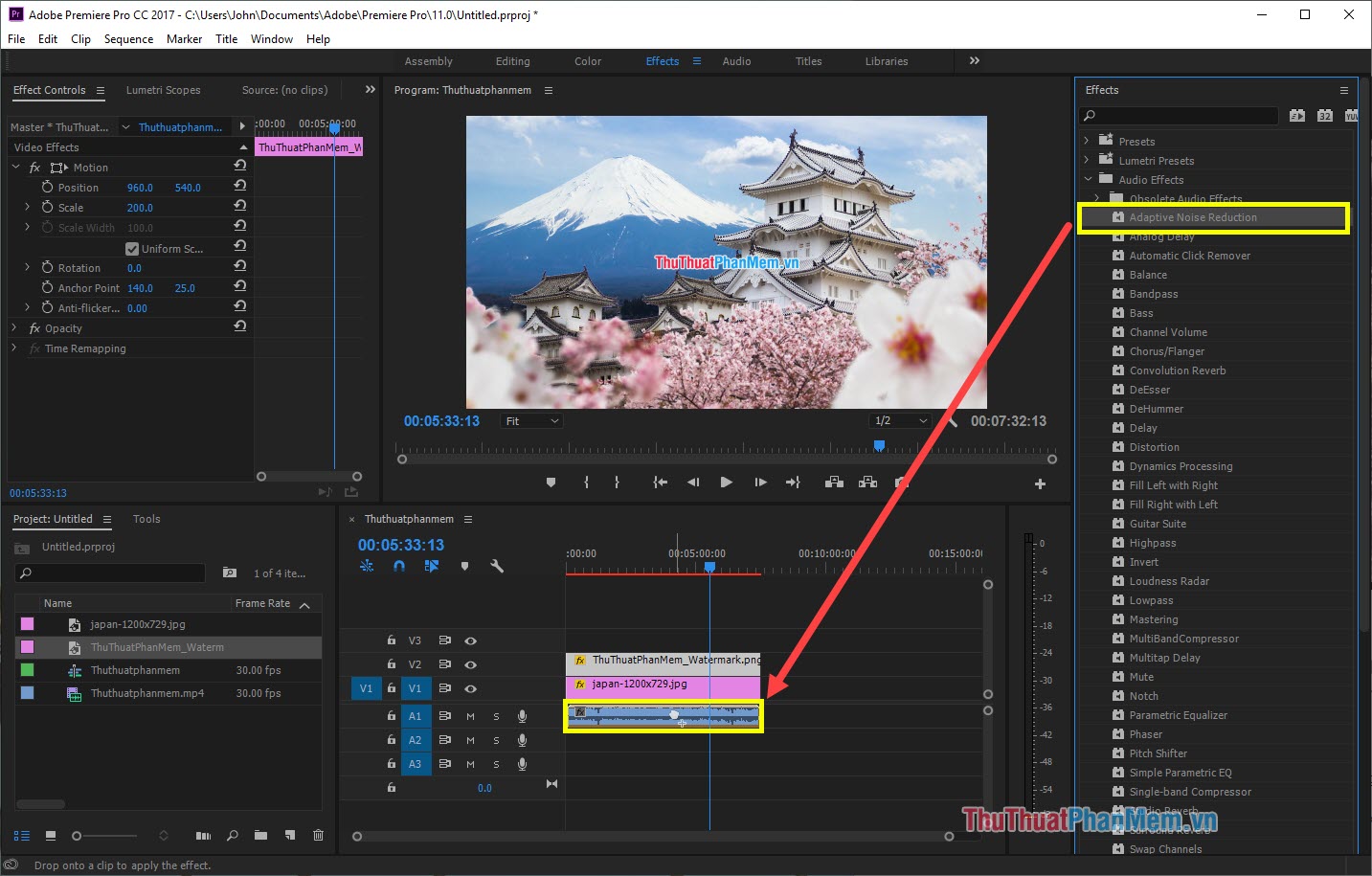Image resolution: width=1372 pixels, height=876 pixels.
Task: Collapse the Audio Effects folder
Action: pos(1088,179)
